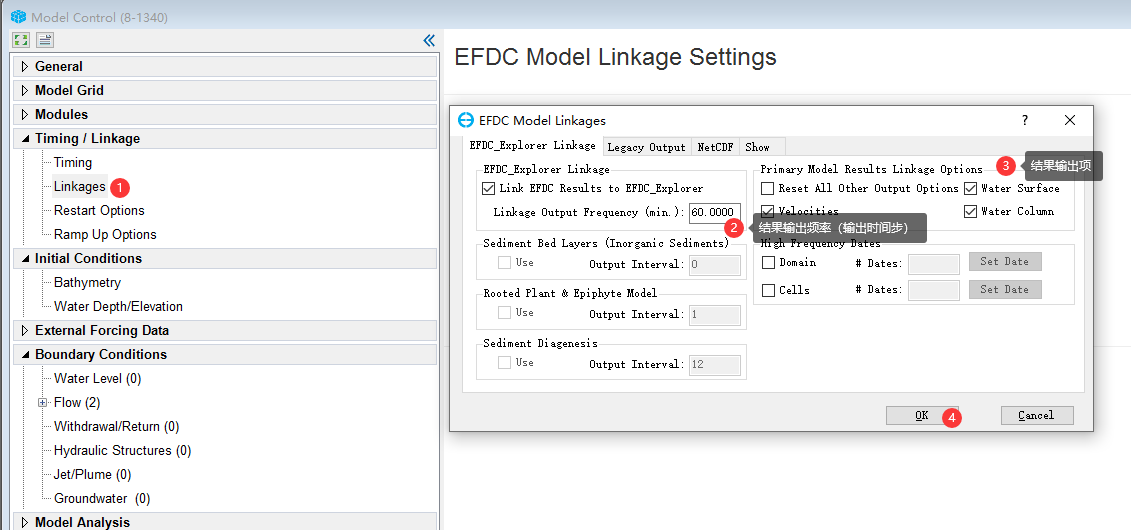Image resolution: width=1131 pixels, height=530 pixels.
Task: Toggle the Water Column checkbox
Action: tap(970, 211)
